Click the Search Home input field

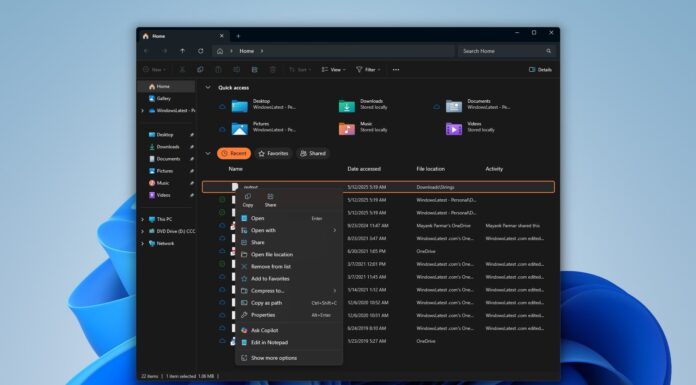click(x=506, y=51)
